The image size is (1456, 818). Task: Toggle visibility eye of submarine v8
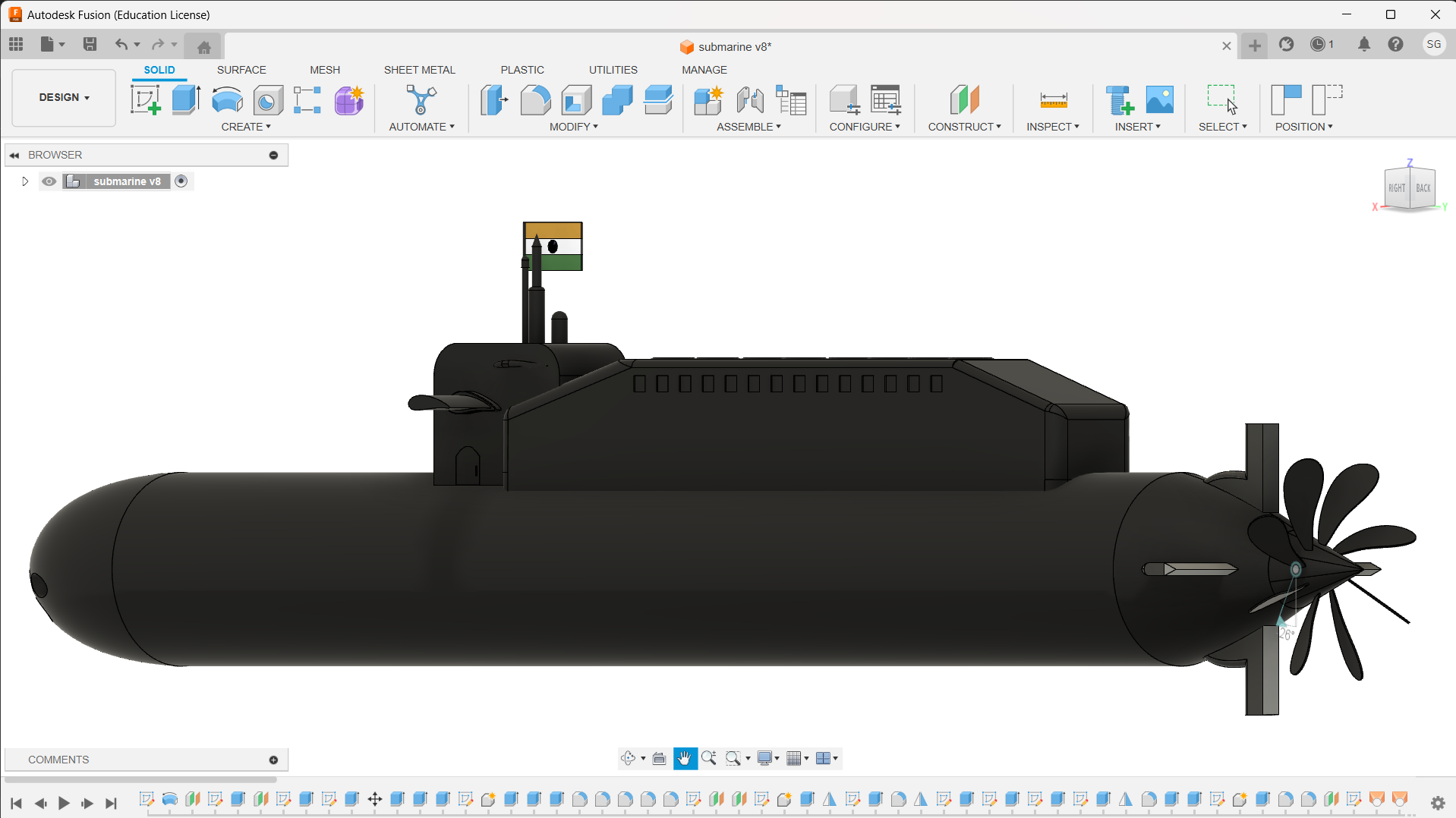[x=49, y=181]
